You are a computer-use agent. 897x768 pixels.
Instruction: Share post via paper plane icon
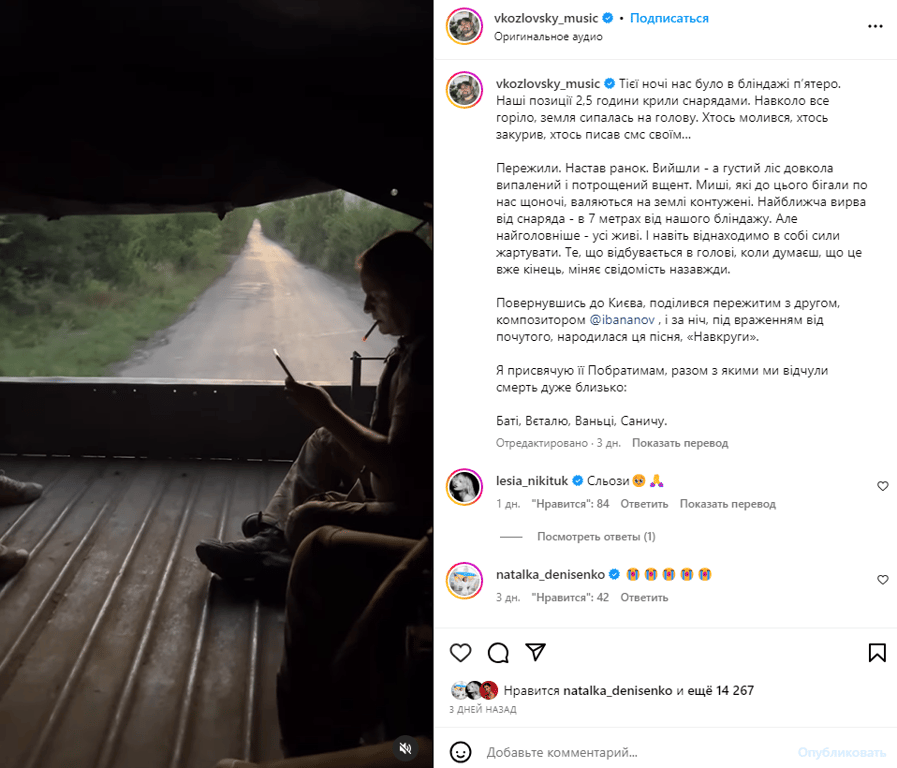[x=535, y=652]
